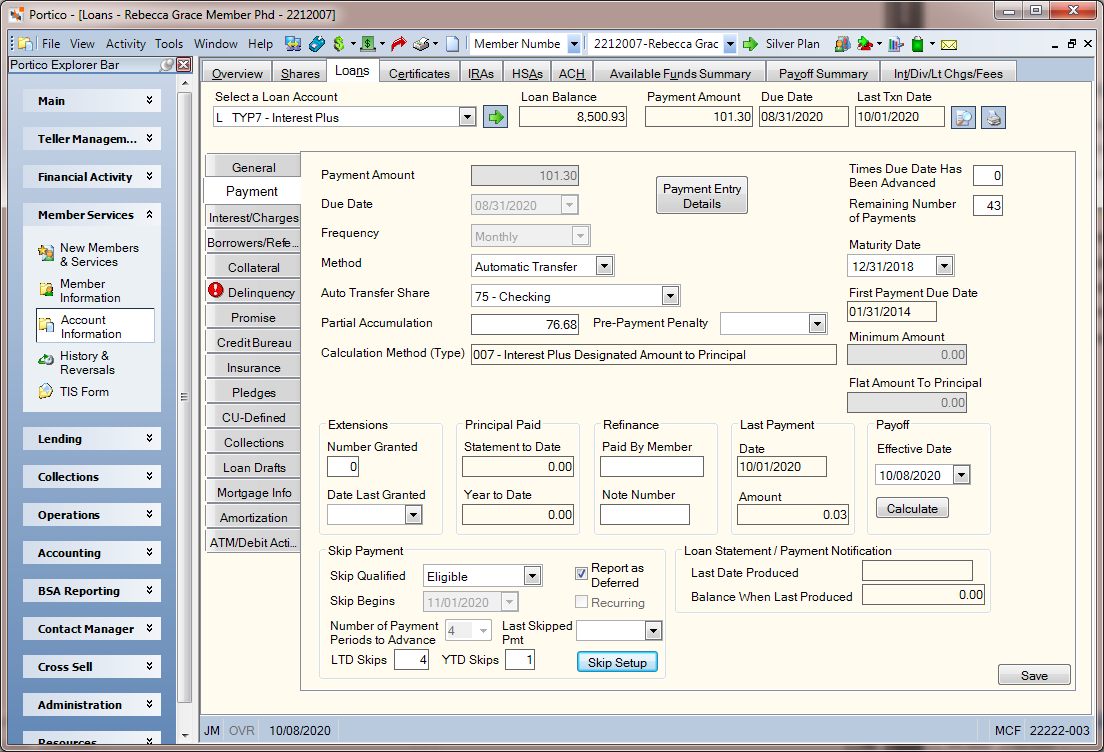Switch to the Payoff Summary tab
This screenshot has width=1104, height=752.
click(822, 73)
